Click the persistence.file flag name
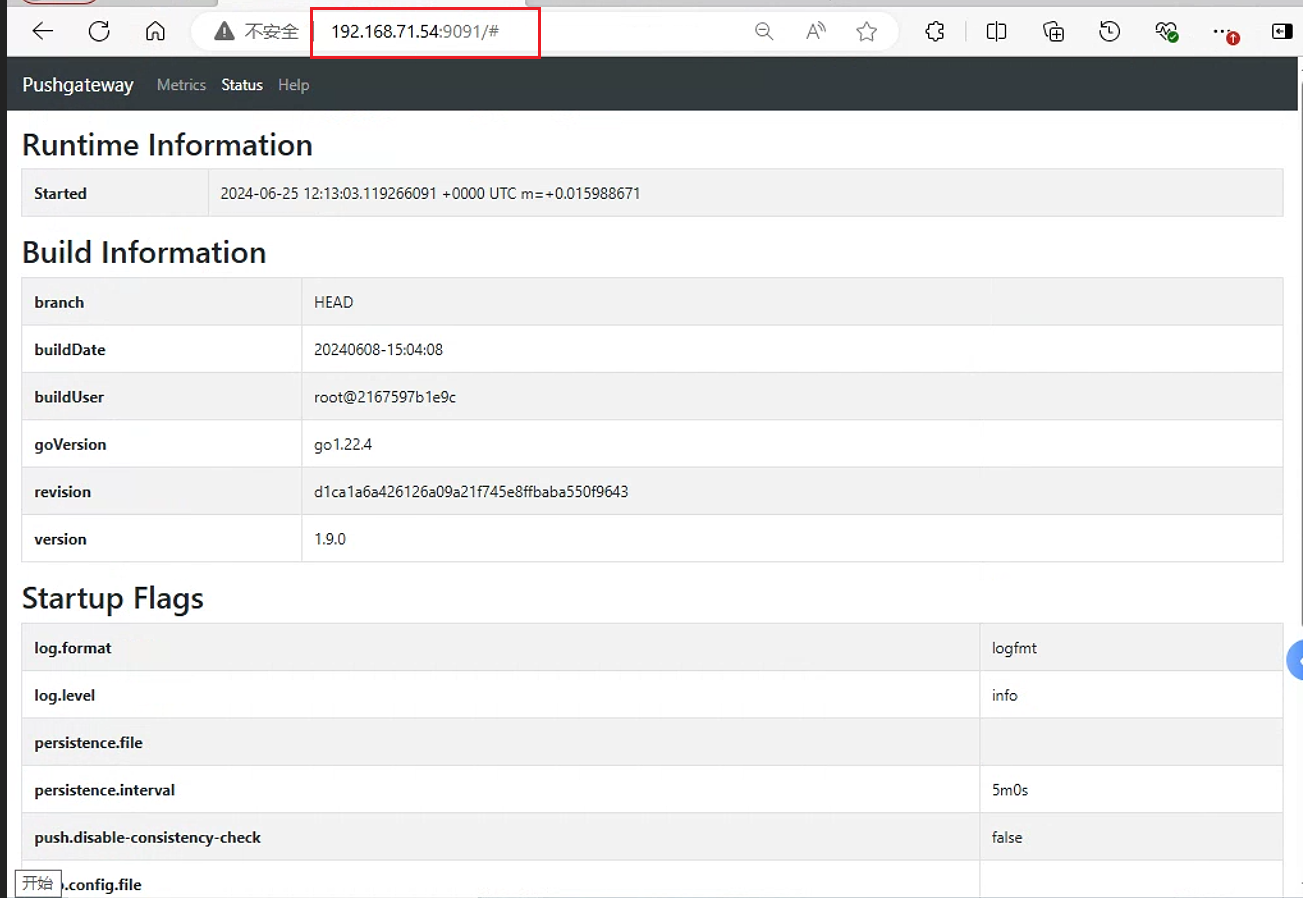The height and width of the screenshot is (898, 1303). click(x=89, y=743)
